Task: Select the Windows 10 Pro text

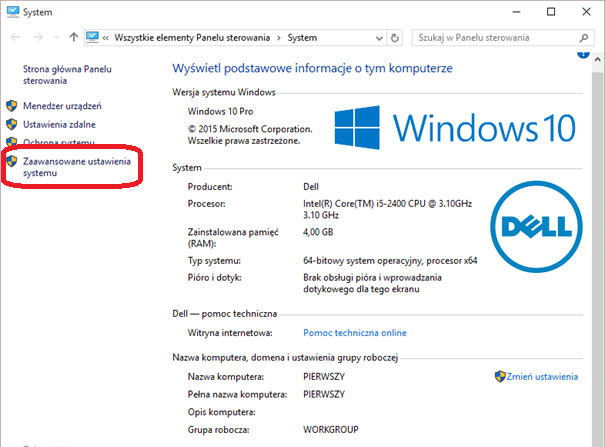Action: (x=220, y=111)
